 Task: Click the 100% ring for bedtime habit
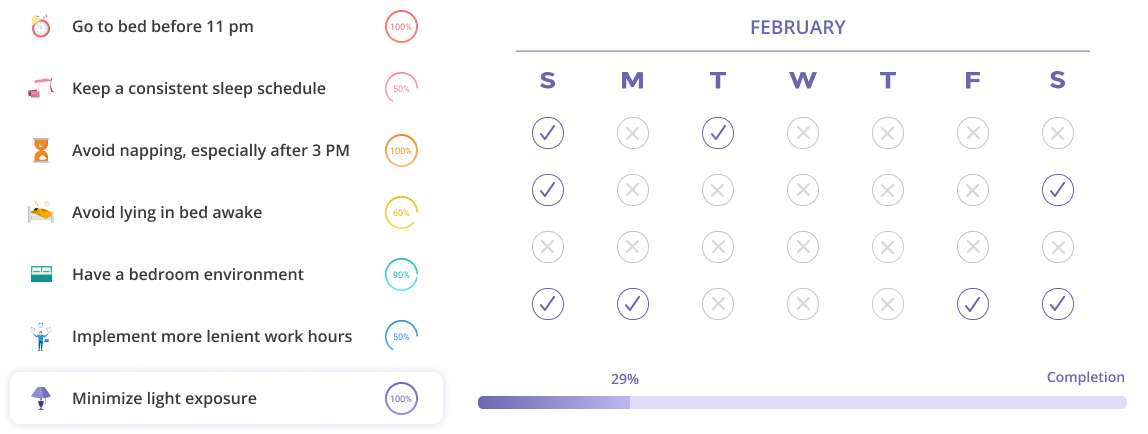click(x=401, y=26)
